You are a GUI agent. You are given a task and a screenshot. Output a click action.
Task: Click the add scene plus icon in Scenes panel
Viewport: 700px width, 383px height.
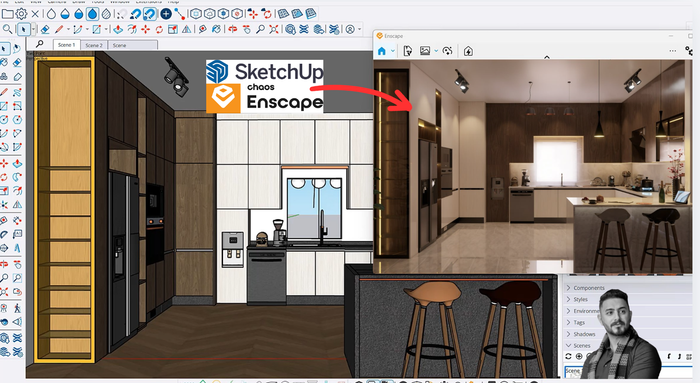[x=579, y=356]
